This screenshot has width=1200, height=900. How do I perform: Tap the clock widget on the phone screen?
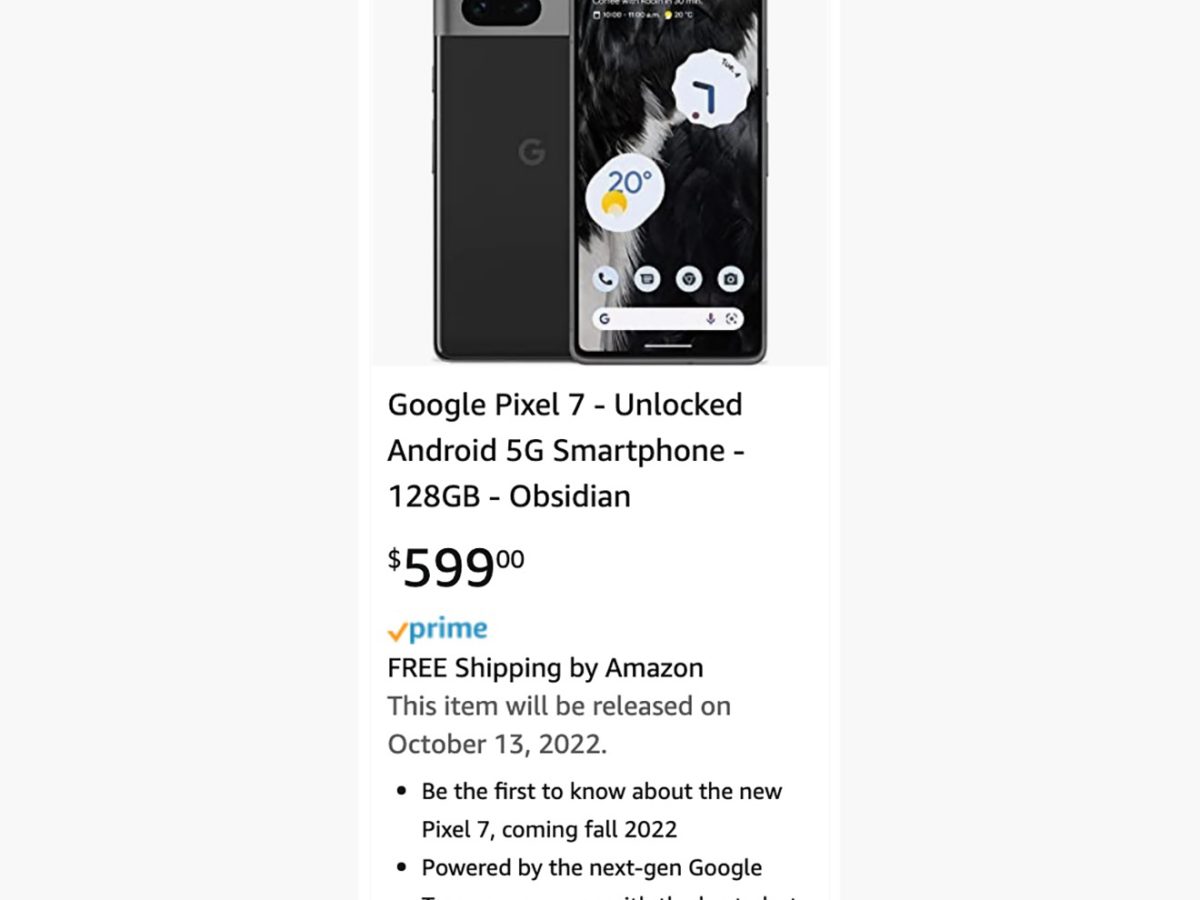click(x=710, y=93)
